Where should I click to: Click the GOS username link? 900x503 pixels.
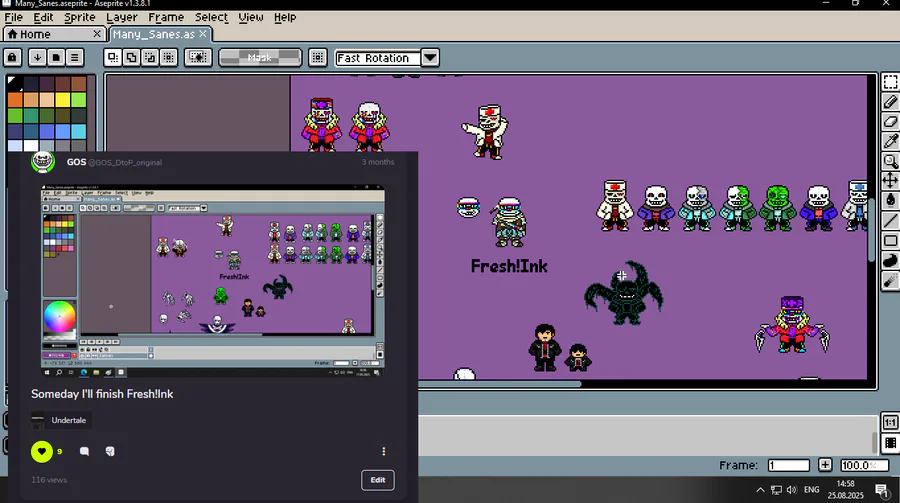point(76,162)
